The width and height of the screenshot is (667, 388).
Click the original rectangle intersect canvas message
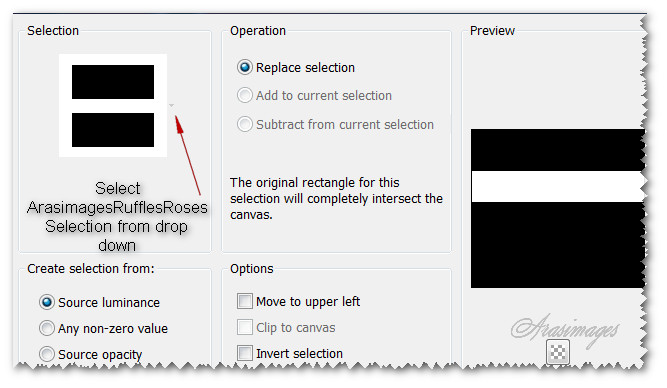[x=336, y=199]
